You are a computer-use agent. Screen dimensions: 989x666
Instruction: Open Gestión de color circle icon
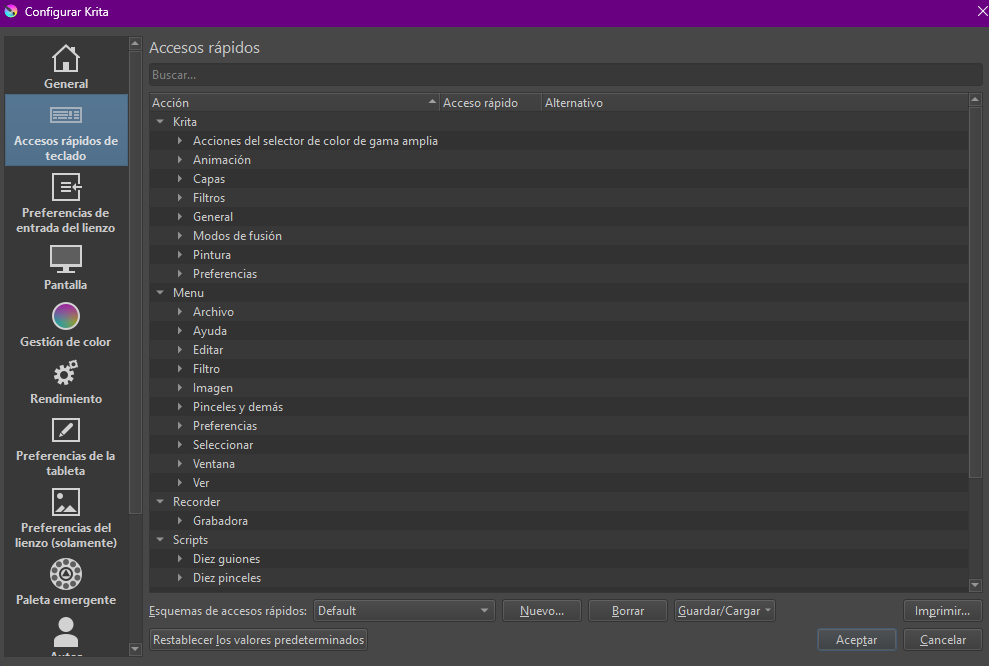coord(66,316)
